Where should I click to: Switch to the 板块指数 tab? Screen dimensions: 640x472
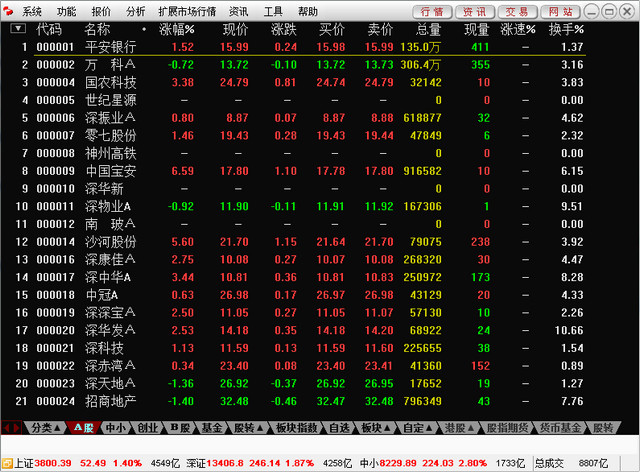[x=297, y=427]
